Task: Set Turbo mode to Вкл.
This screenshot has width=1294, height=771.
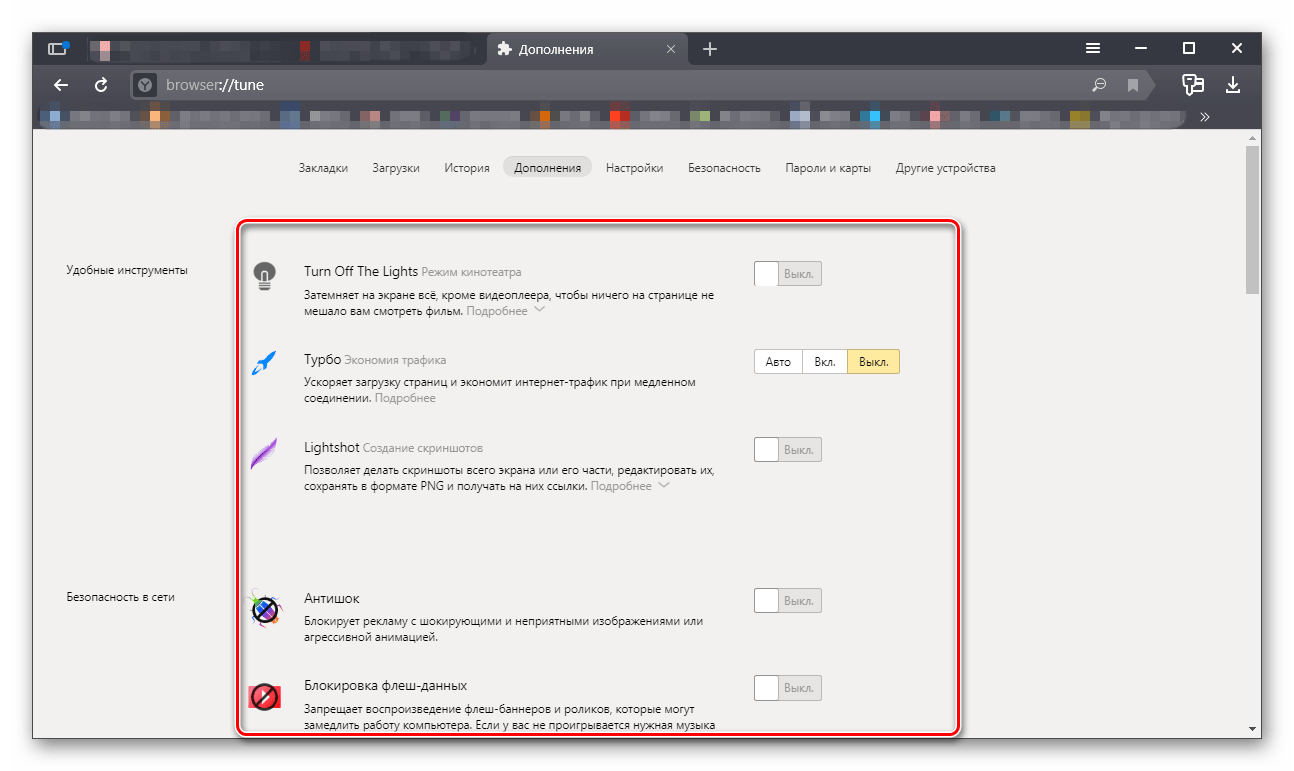Action: tap(825, 362)
